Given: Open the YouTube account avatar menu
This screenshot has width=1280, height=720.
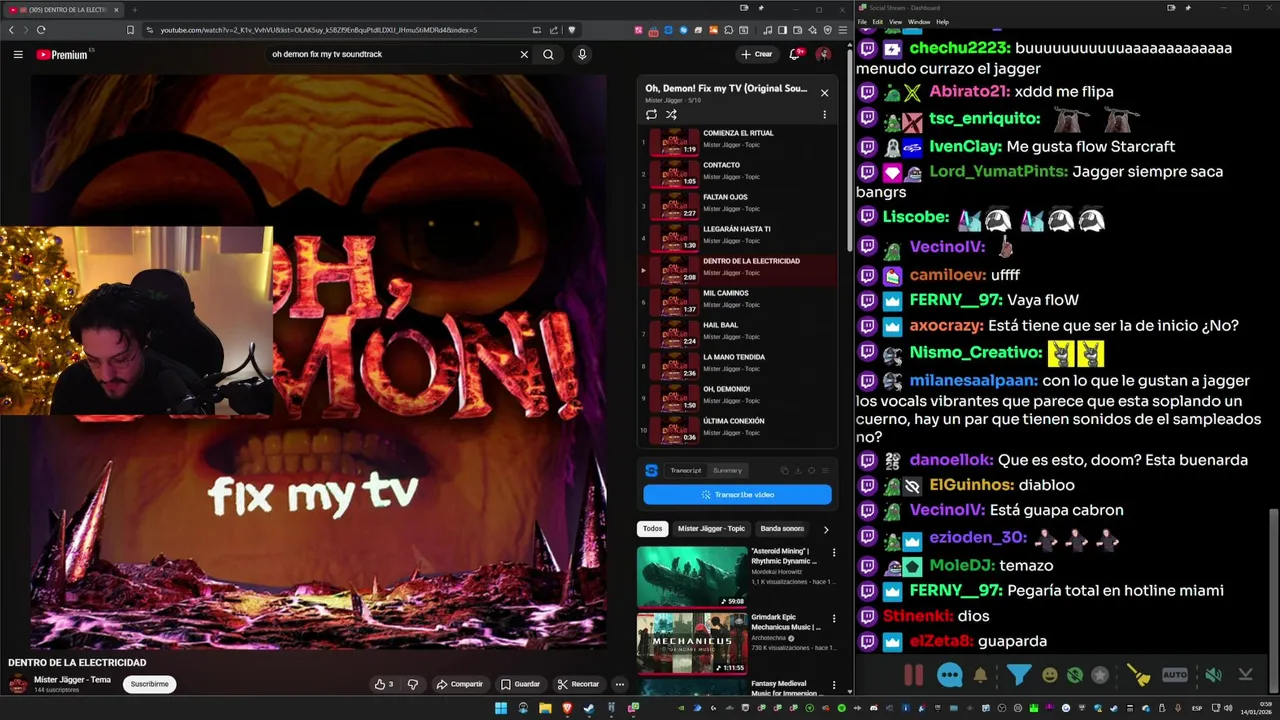Looking at the screenshot, I should [x=823, y=54].
